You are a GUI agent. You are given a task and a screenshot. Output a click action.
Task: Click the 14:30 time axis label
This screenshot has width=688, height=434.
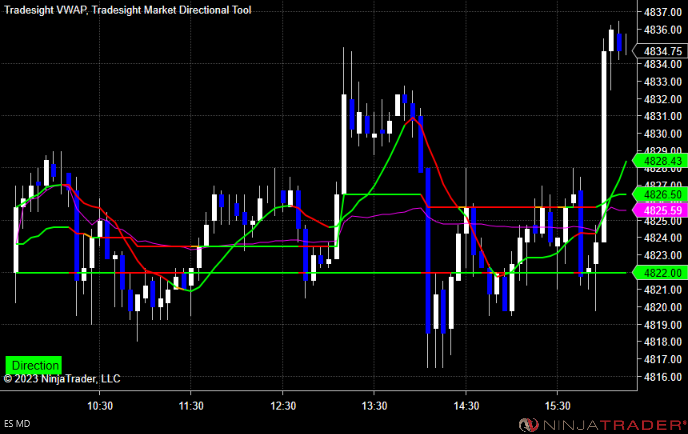[466, 405]
